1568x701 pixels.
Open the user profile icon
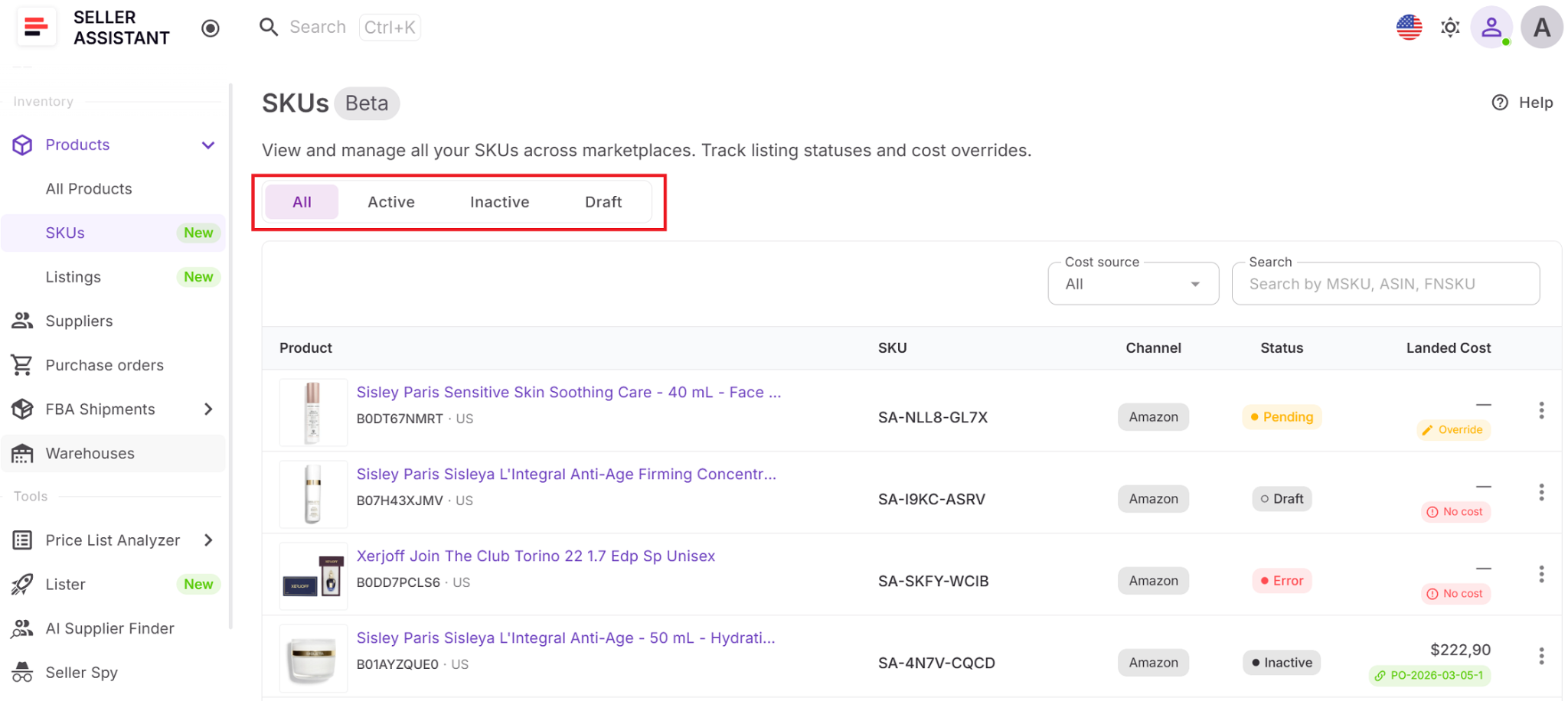(1491, 28)
